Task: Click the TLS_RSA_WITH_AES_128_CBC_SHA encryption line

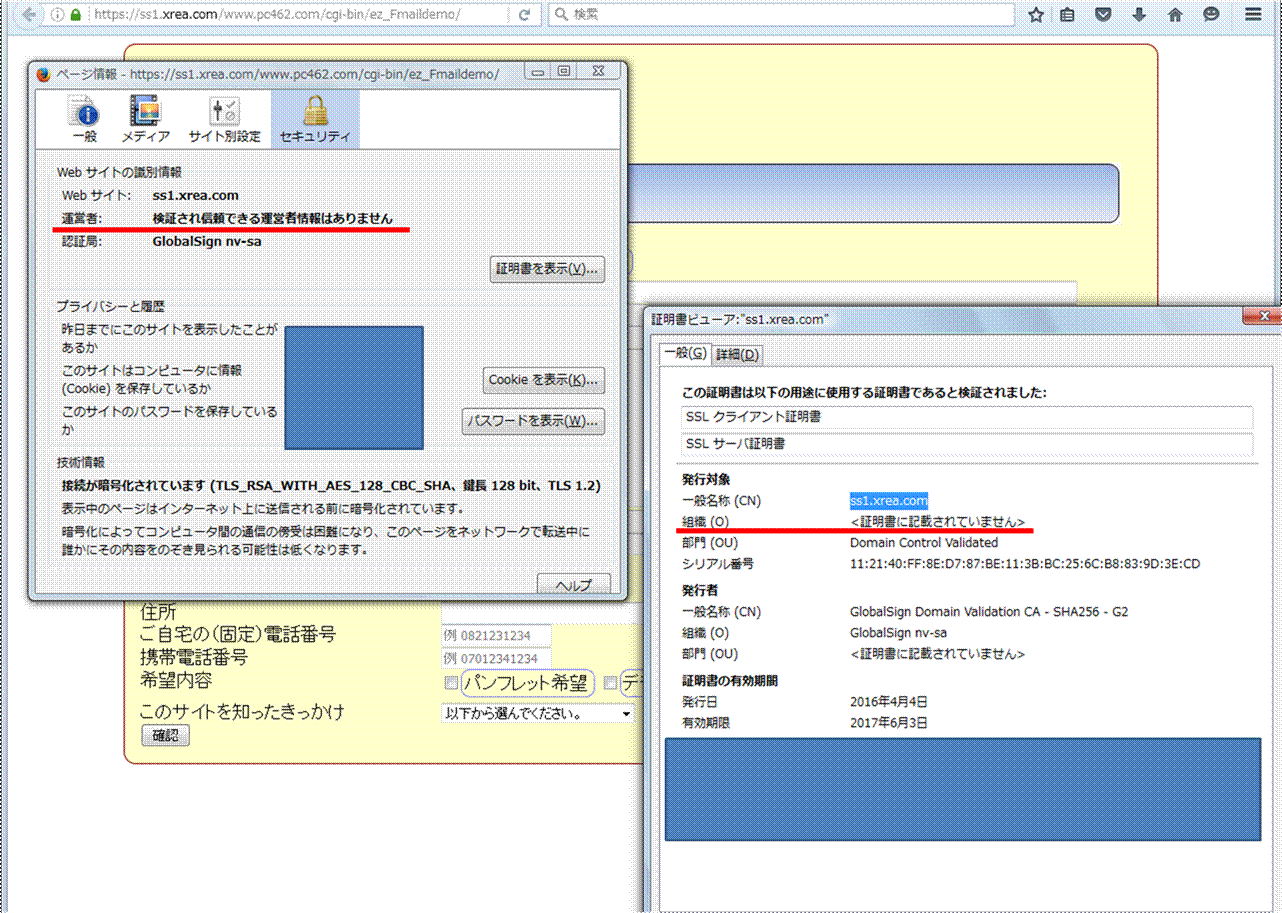Action: pyautogui.click(x=330, y=485)
